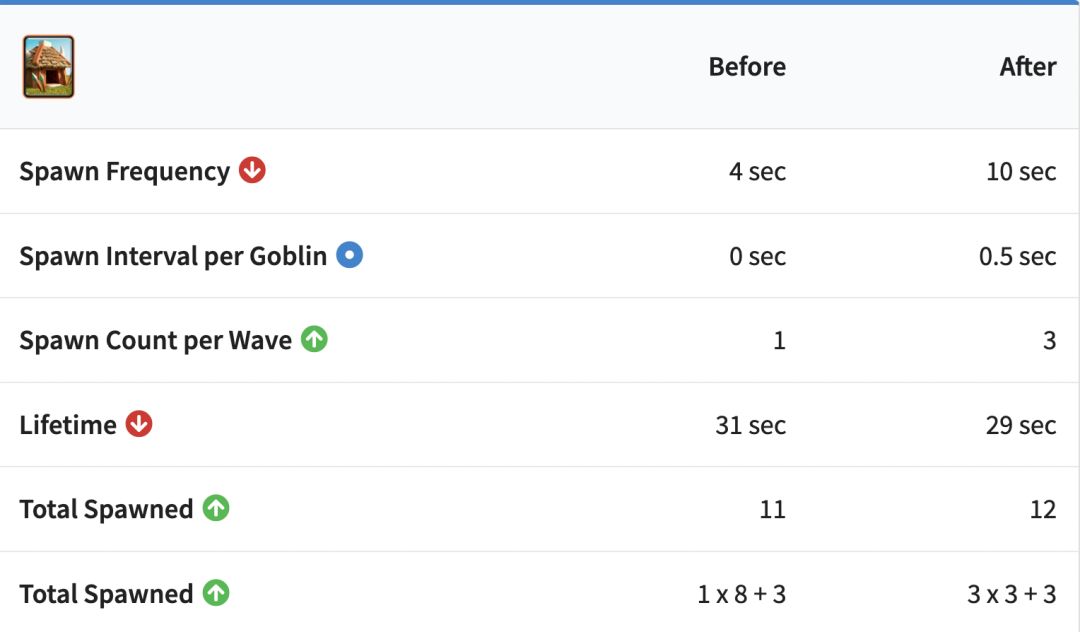This screenshot has width=1080, height=632.
Task: Click the Spawn Count per Wave label
Action: (x=155, y=341)
